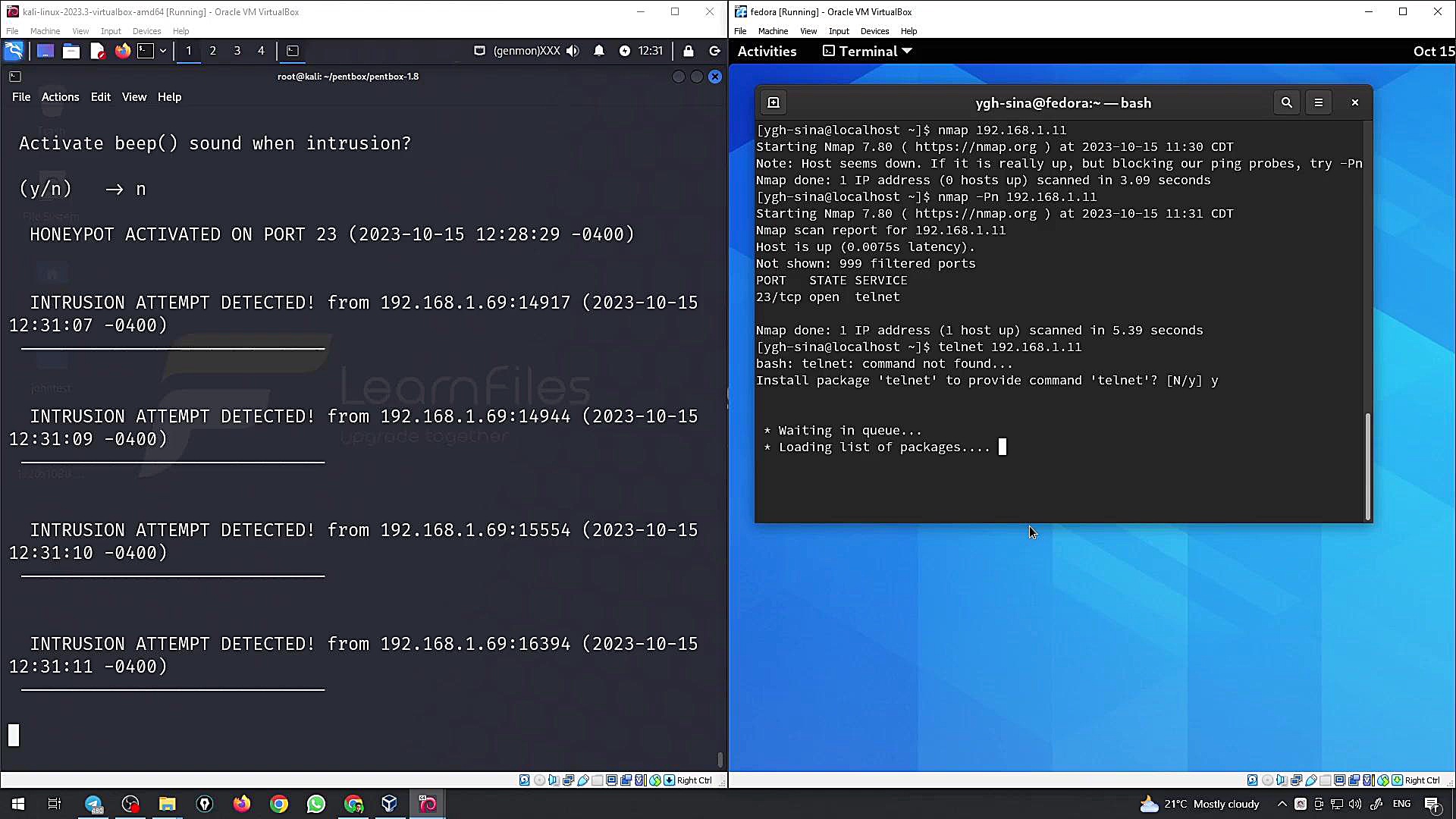Open Machine menu of kali VirtualBox window
1456x819 pixels.
45,31
